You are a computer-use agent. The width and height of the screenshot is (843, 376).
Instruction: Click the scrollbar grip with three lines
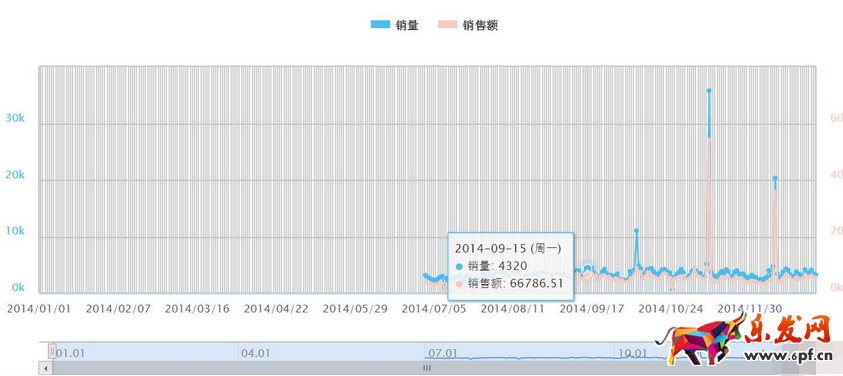click(x=427, y=368)
